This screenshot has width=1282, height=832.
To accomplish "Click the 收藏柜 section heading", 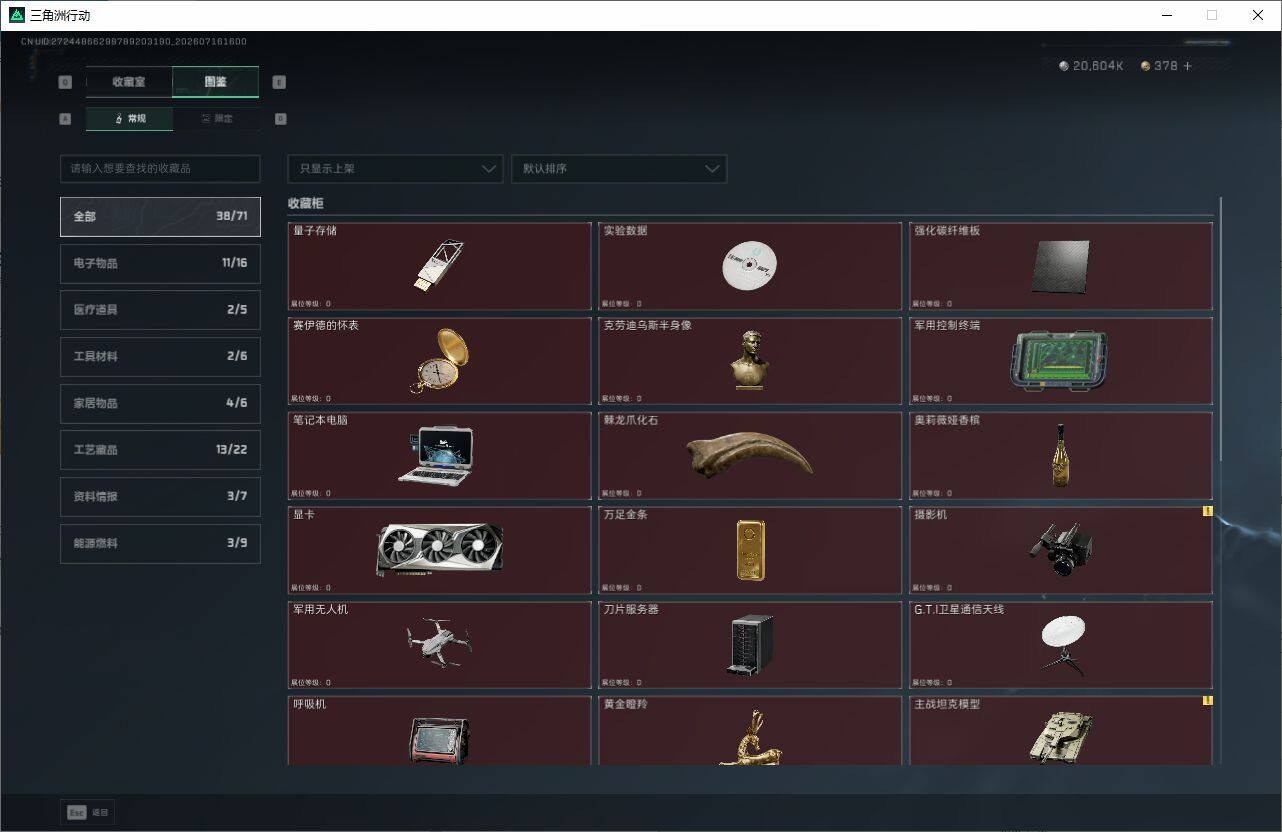I will 306,203.
